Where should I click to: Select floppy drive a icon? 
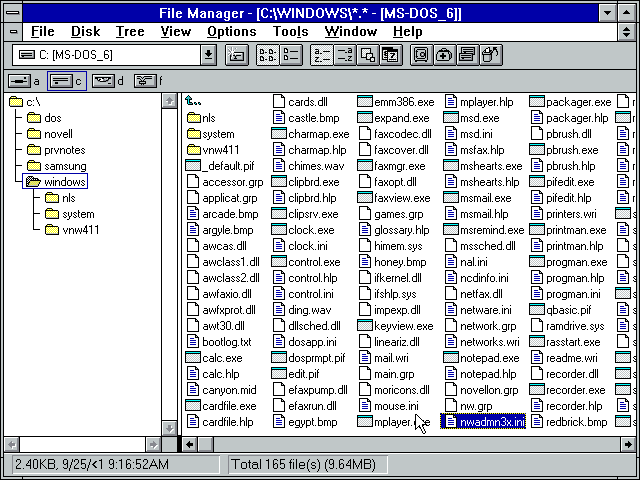pos(20,81)
